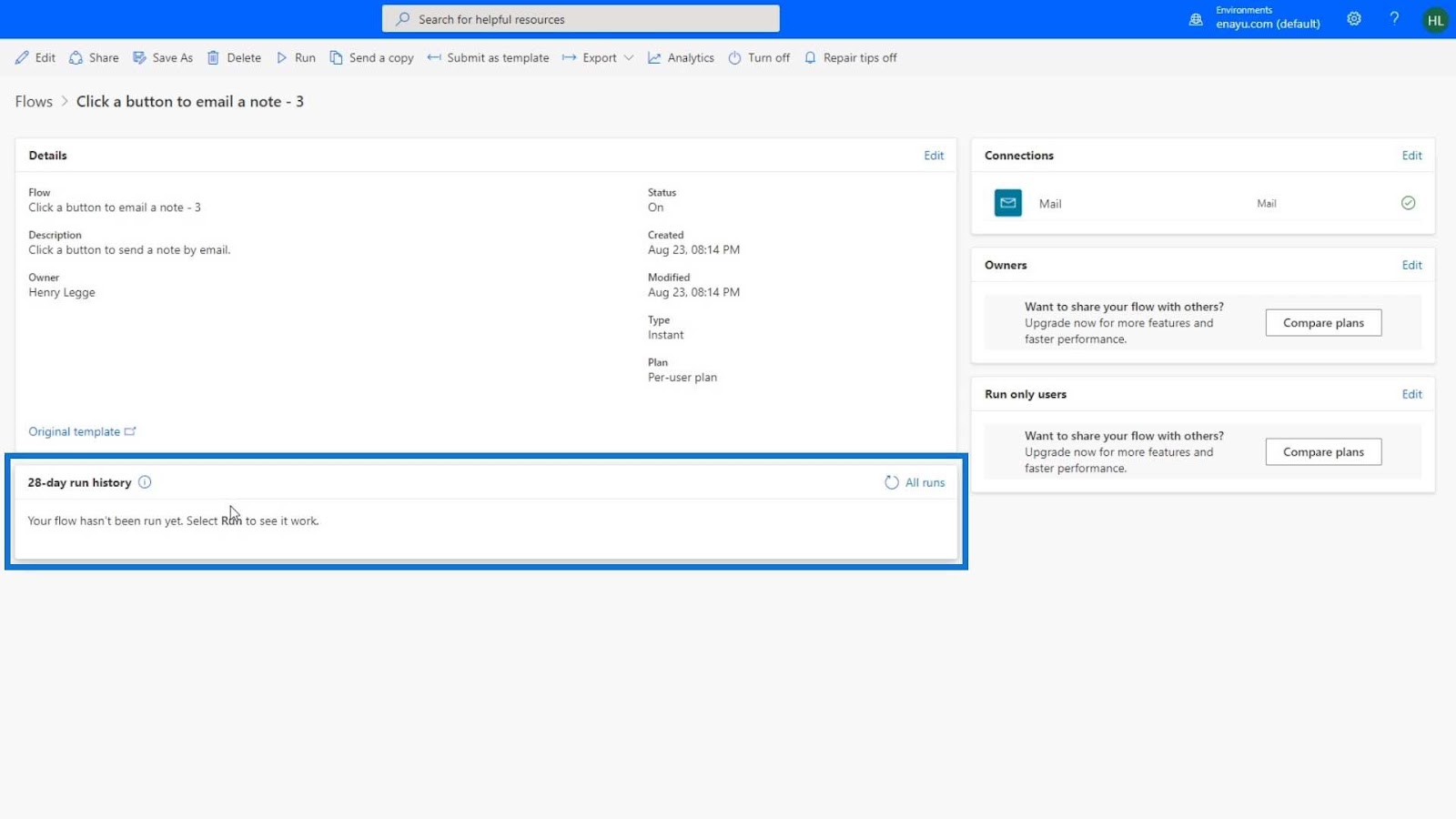Open the help question mark
1456x819 pixels.
1394,18
